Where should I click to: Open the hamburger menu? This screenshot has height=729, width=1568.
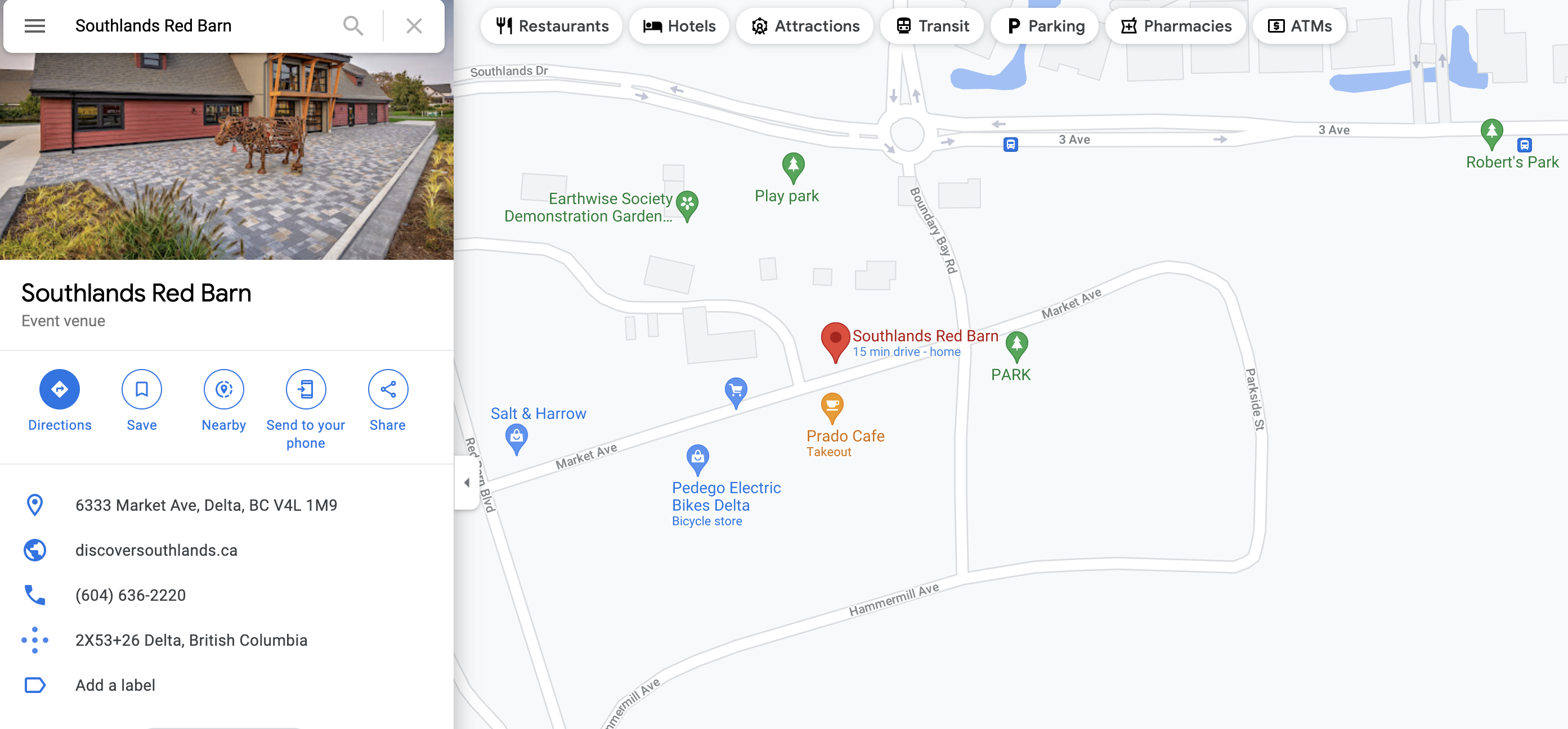(x=35, y=25)
